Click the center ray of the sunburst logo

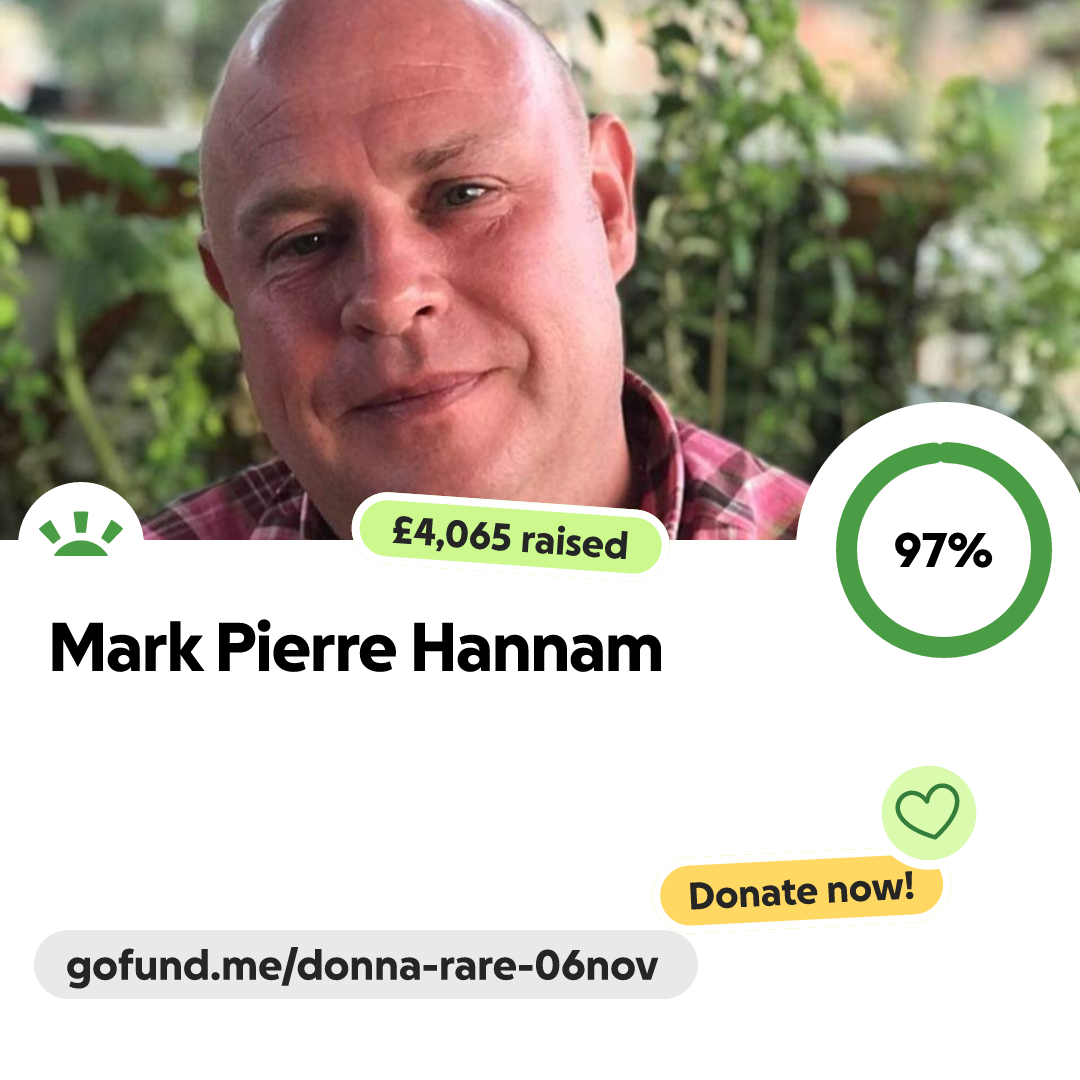point(81,522)
